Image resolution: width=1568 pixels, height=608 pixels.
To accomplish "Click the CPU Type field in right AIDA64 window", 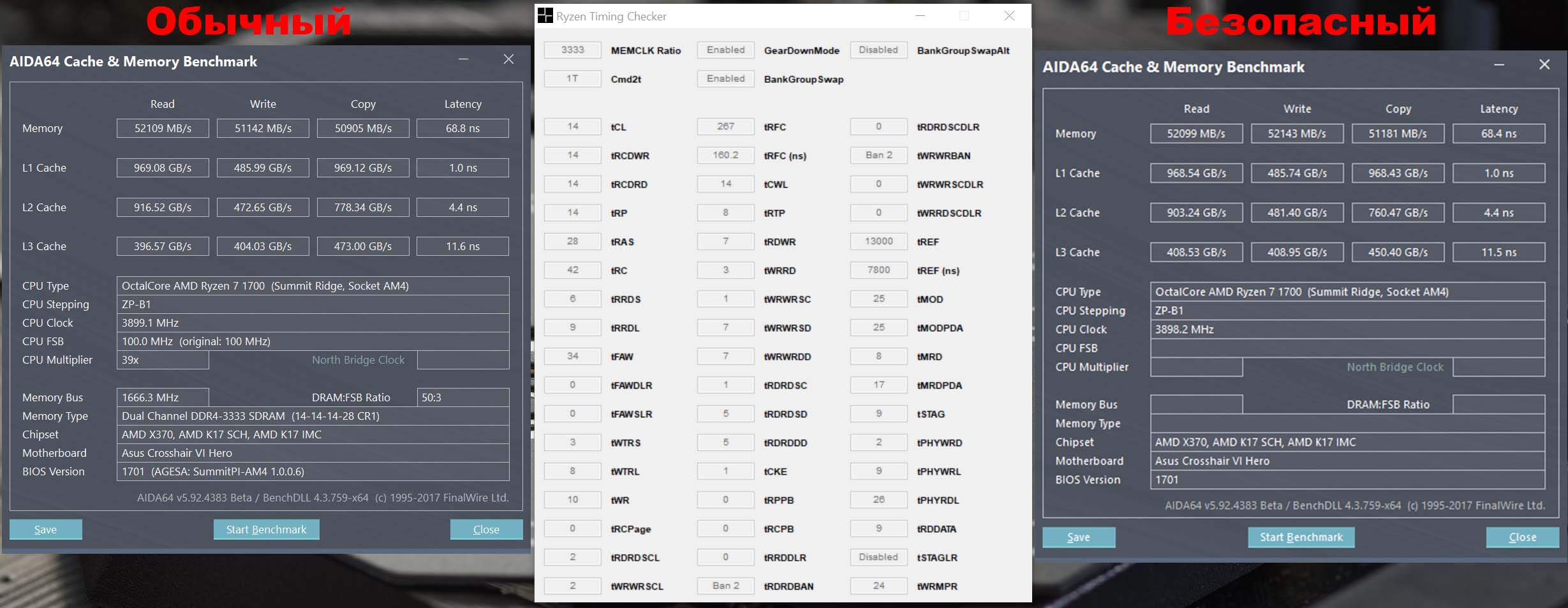I will pyautogui.click(x=1347, y=292).
